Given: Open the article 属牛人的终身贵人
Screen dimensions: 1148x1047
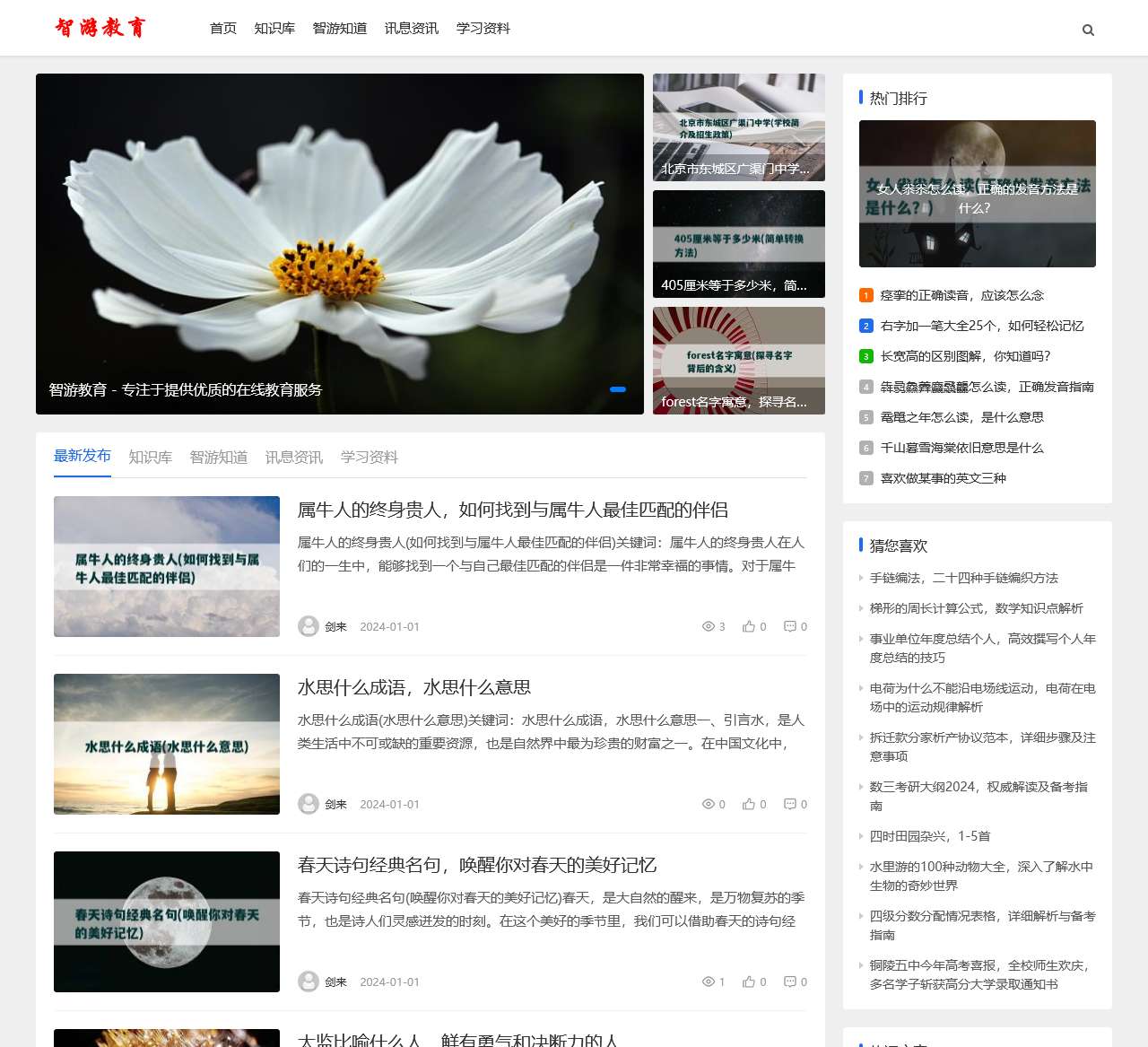Looking at the screenshot, I should [x=514, y=510].
